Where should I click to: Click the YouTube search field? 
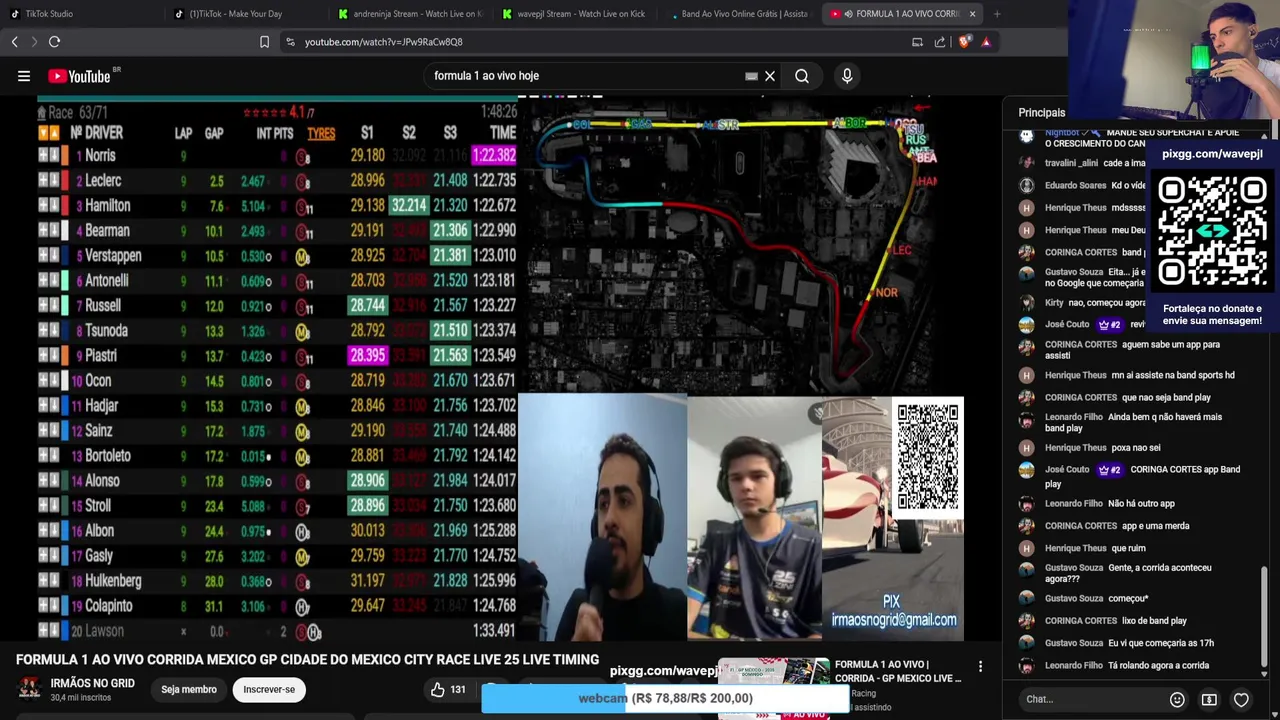[x=585, y=76]
